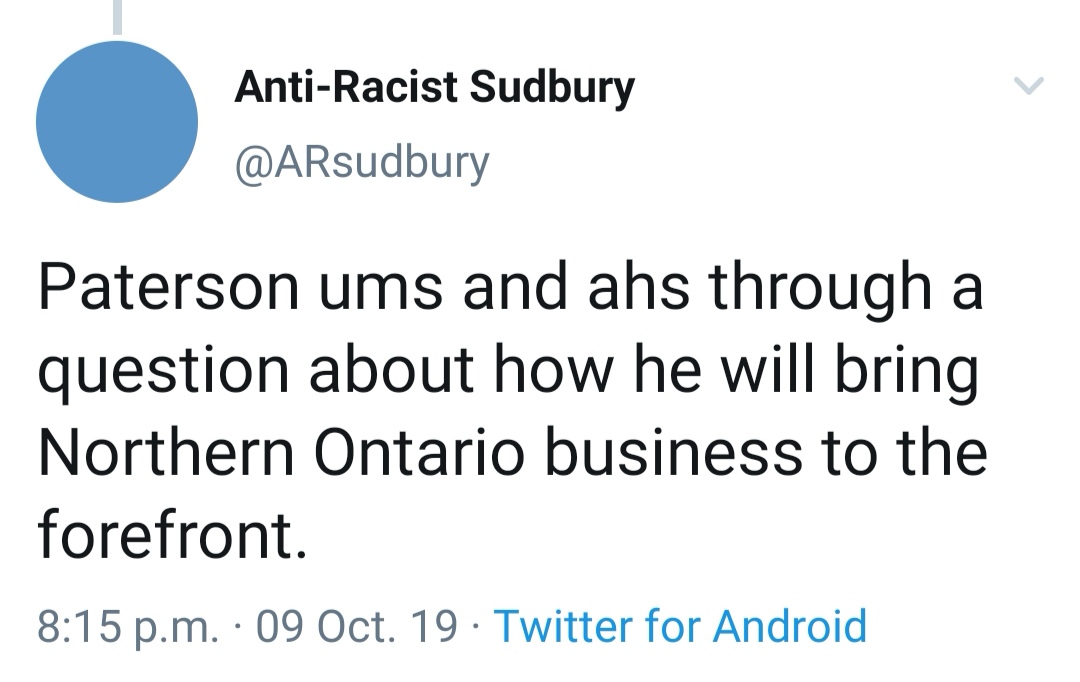Viewport: 1080px width, 682px height.
Task: Click the Anti-Racist part of account name
Action: (346, 88)
